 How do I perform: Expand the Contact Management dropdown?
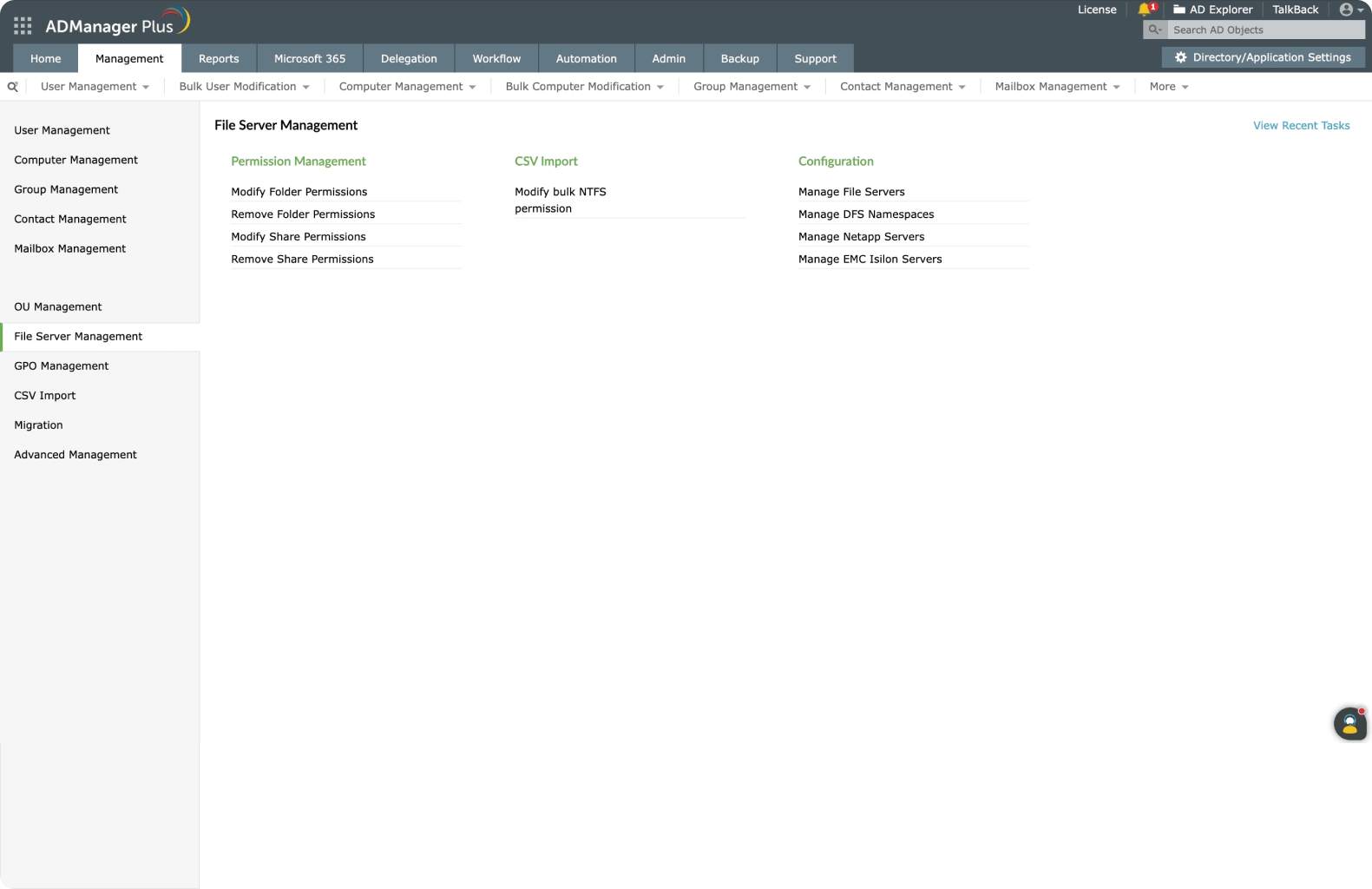tap(903, 87)
